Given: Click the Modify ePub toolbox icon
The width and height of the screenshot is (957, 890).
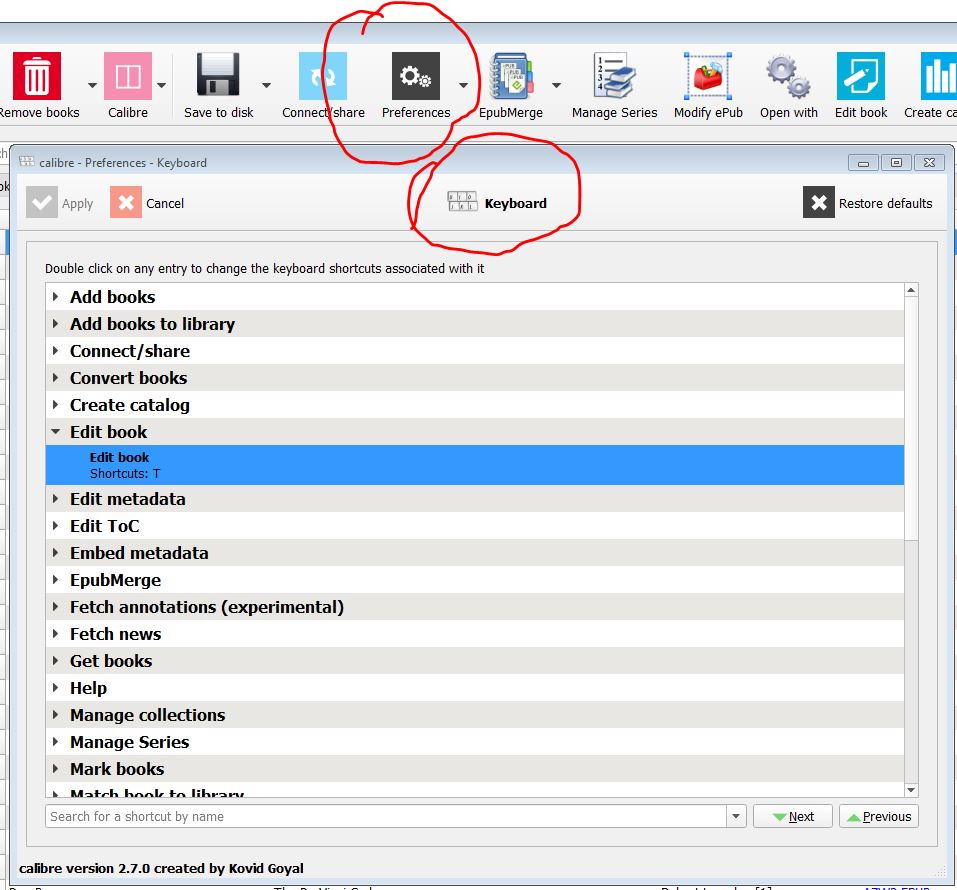Looking at the screenshot, I should [x=708, y=76].
